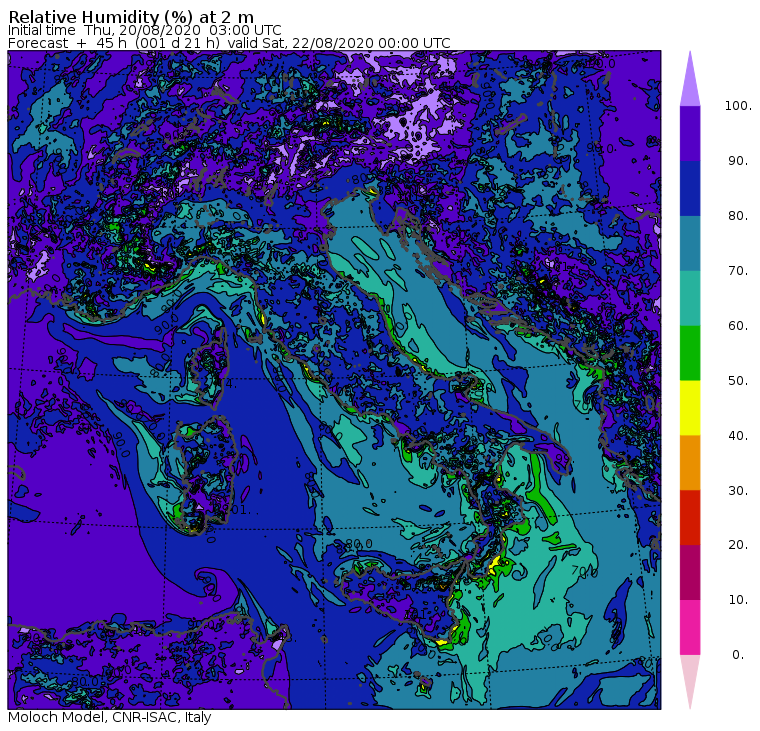The image size is (760, 731).
Task: Click the '0.' colorbar label
Action: click(738, 655)
